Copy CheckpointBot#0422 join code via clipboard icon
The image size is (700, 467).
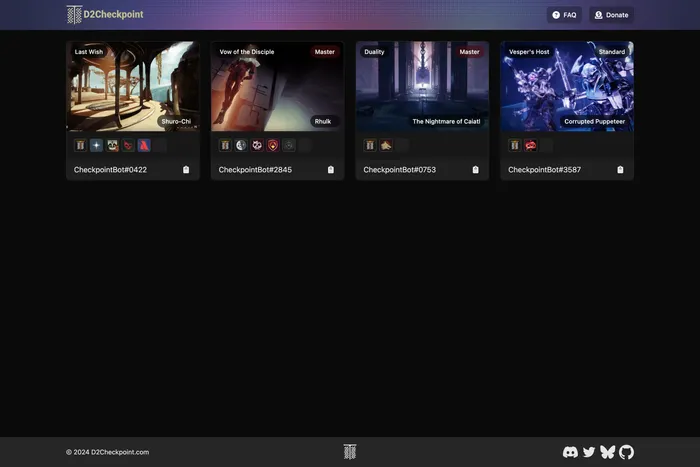coord(186,170)
